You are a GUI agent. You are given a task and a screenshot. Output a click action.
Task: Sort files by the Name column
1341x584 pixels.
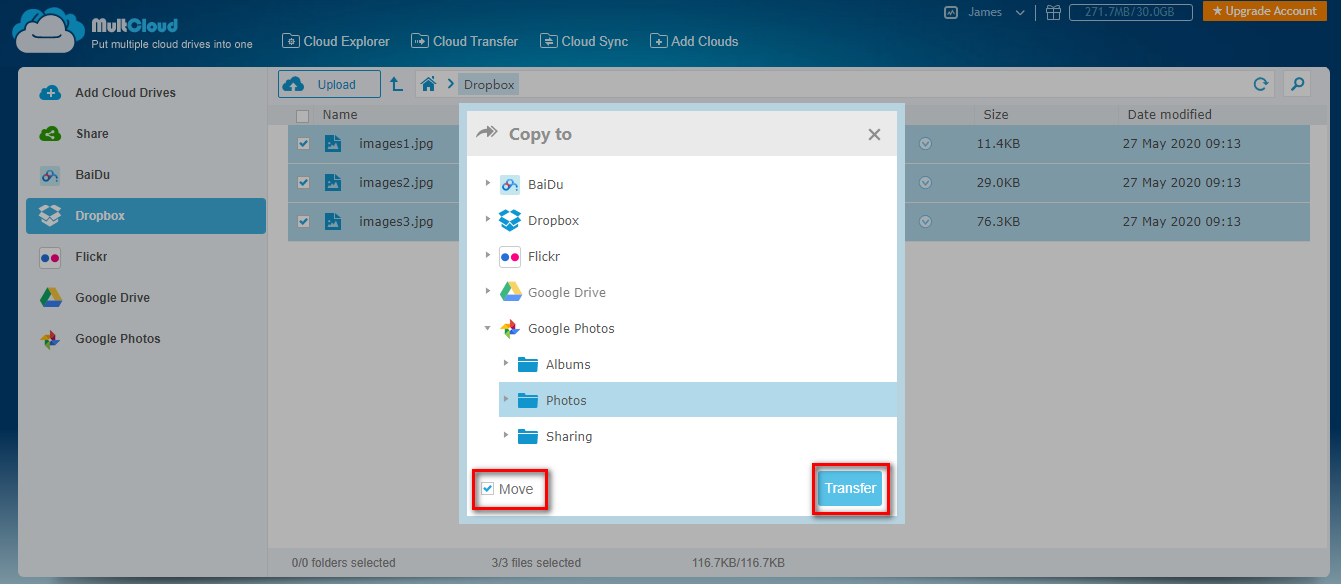pos(340,115)
